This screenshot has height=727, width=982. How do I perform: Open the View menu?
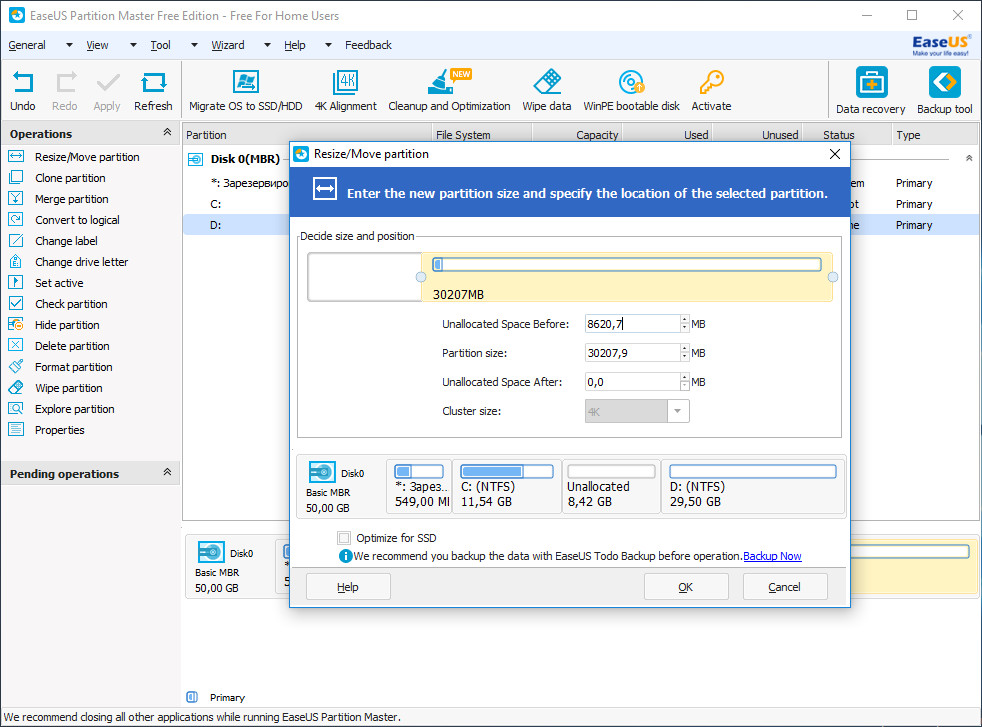click(x=97, y=45)
